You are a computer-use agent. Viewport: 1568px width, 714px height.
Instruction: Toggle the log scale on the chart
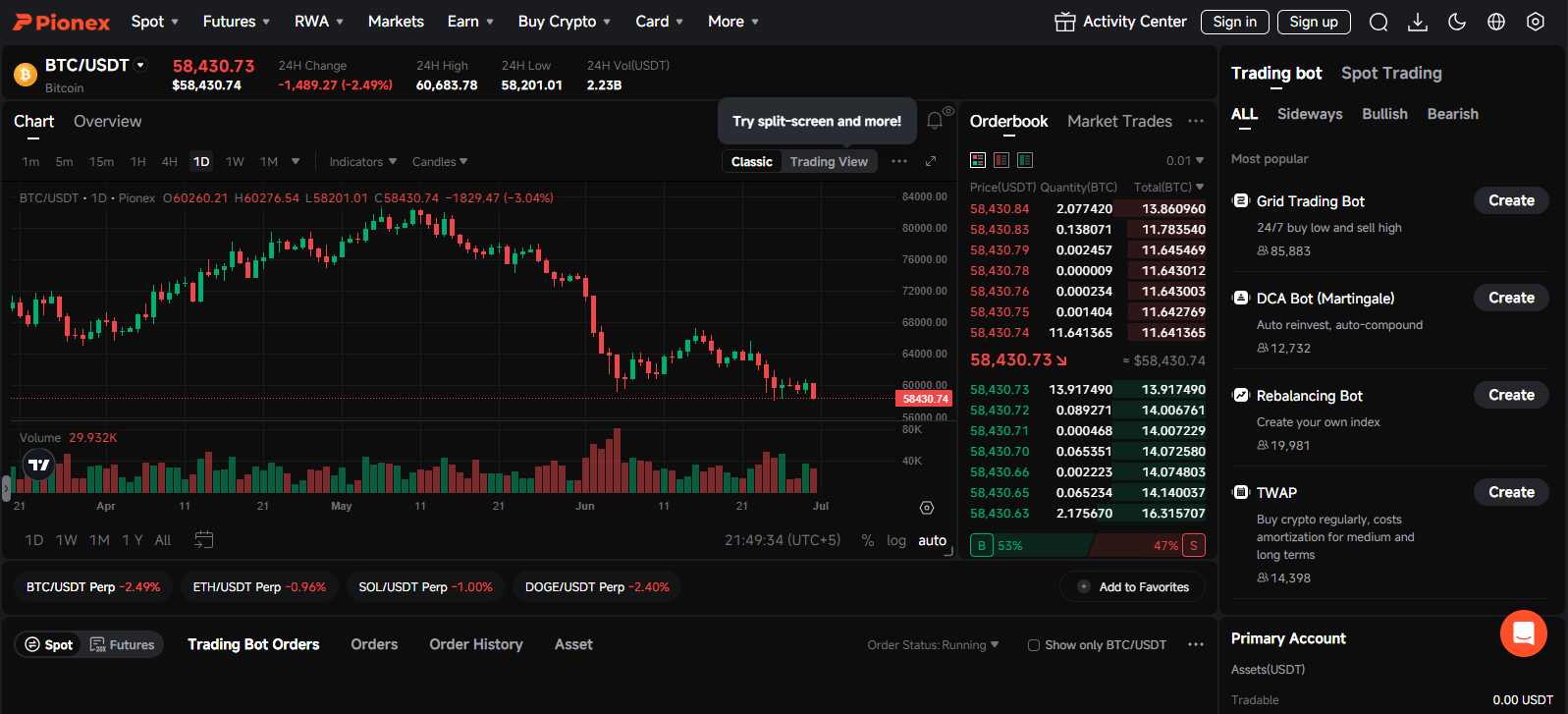tap(896, 540)
